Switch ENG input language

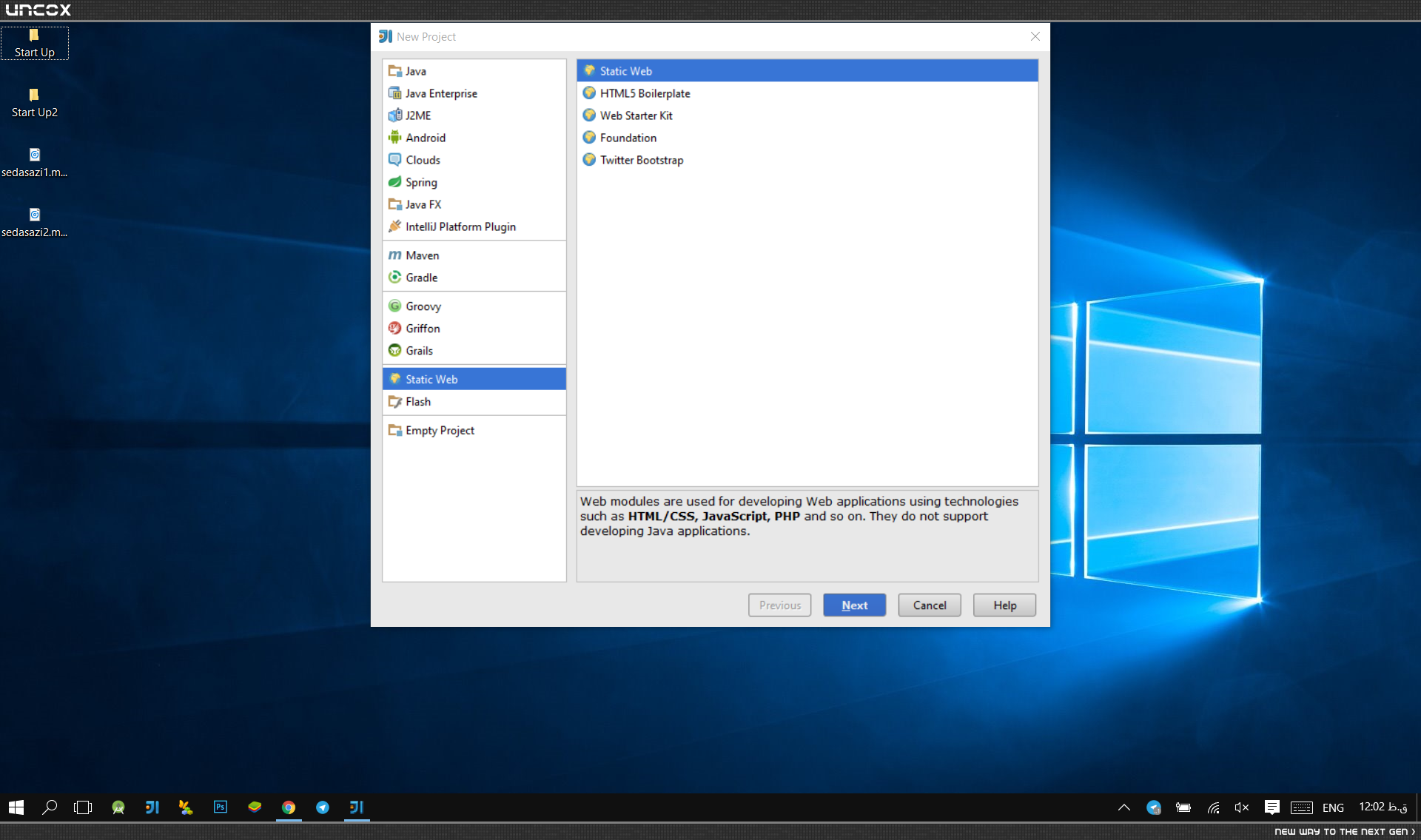(1333, 808)
